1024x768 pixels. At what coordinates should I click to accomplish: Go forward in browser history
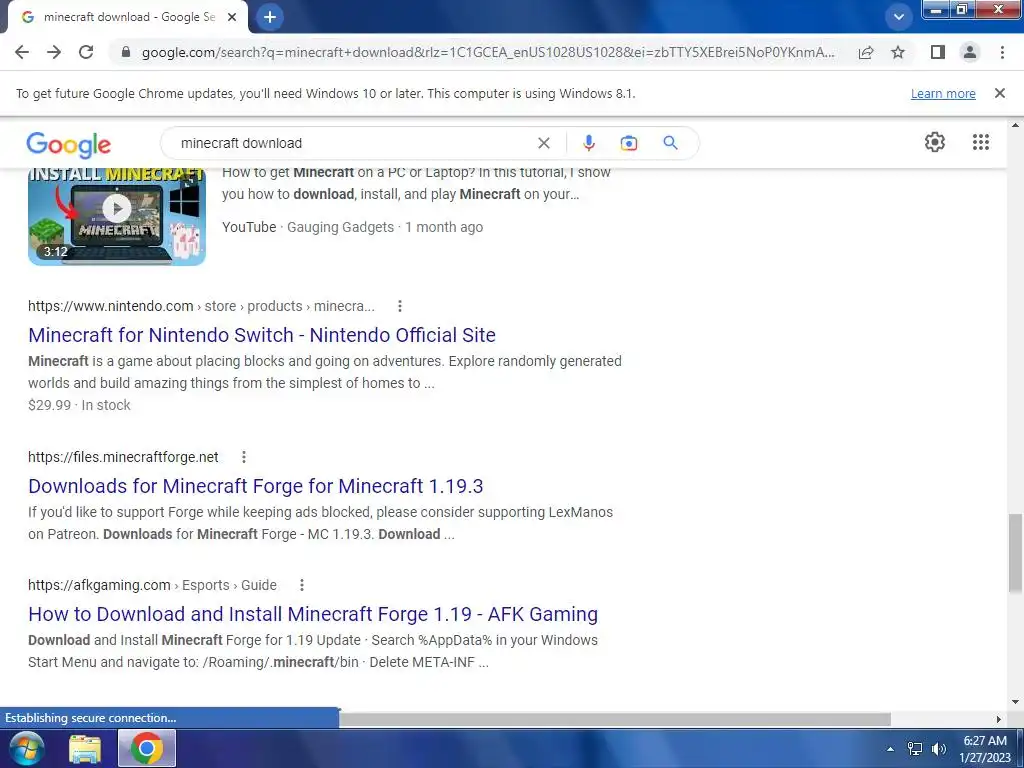click(54, 52)
